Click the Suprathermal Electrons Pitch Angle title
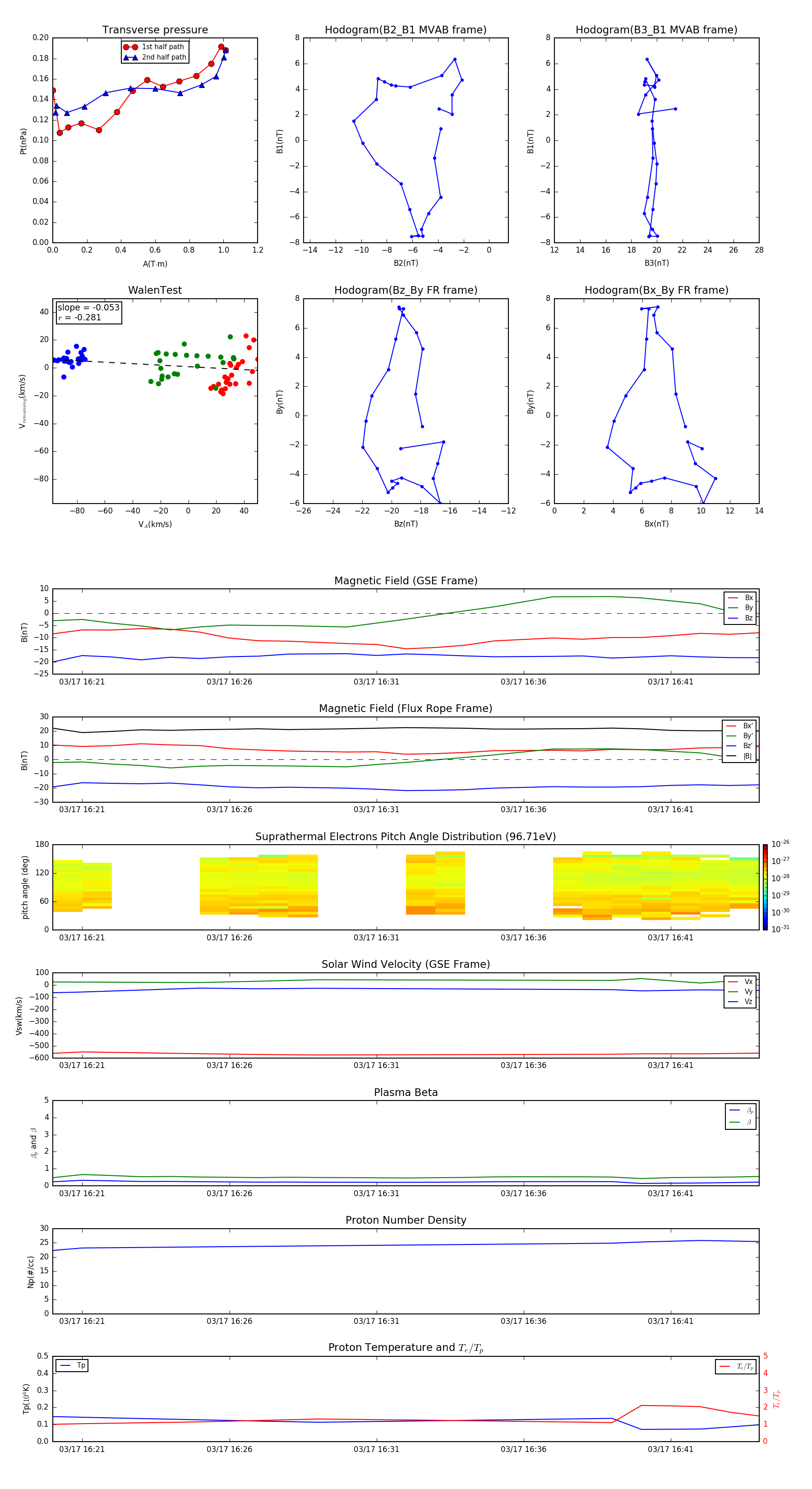812x1489 pixels. [x=406, y=837]
